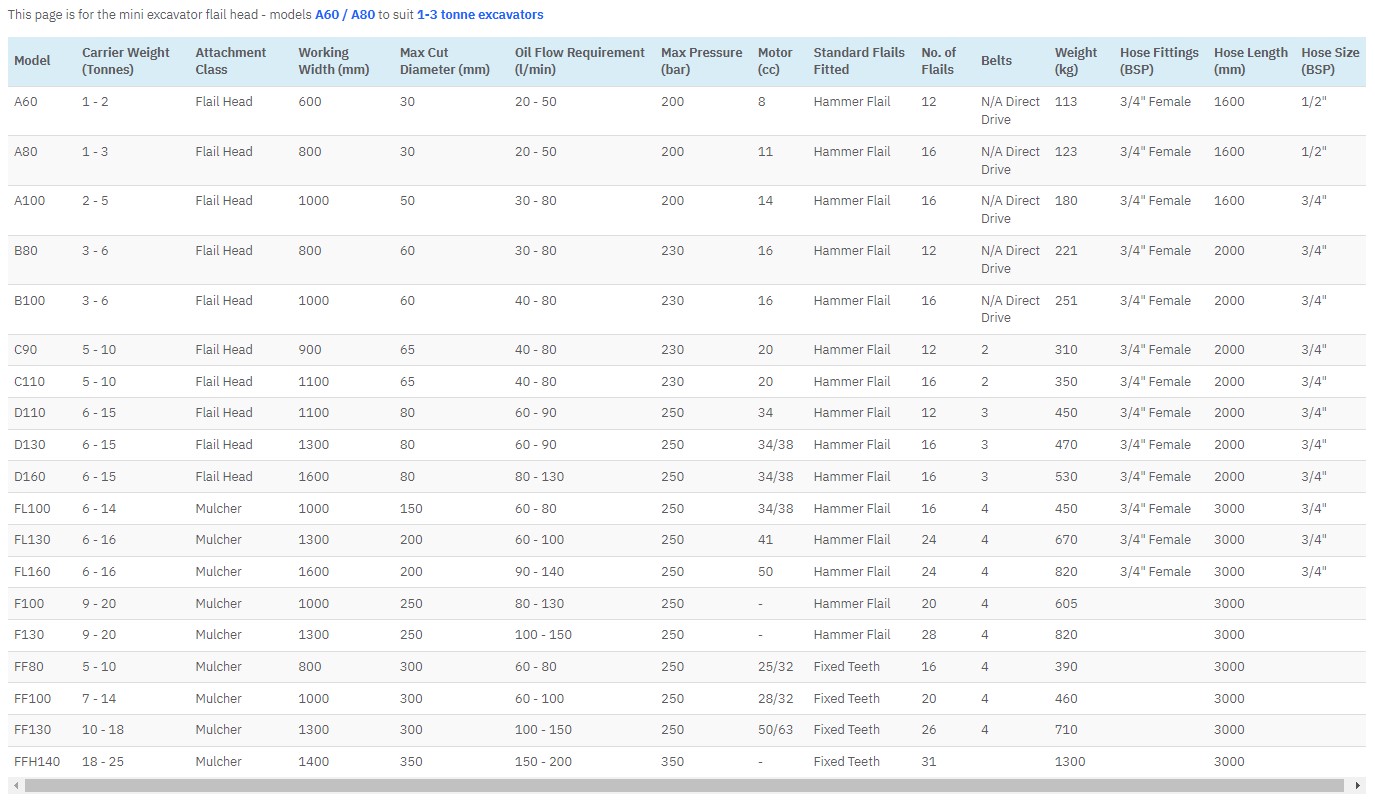Screen dimensions: 1375x804
Task: Click the 350 bar max pressure cell
Action: (673, 762)
